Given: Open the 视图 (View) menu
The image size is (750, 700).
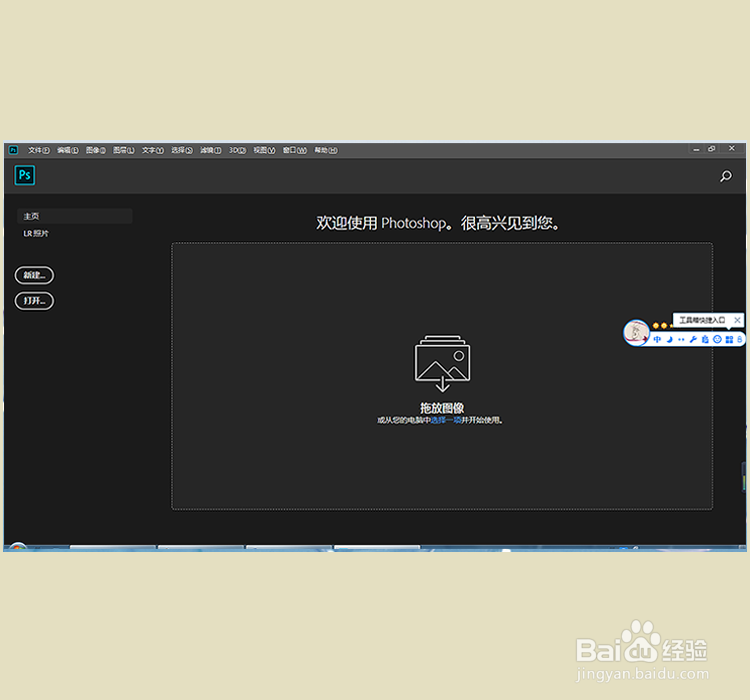Looking at the screenshot, I should 265,150.
